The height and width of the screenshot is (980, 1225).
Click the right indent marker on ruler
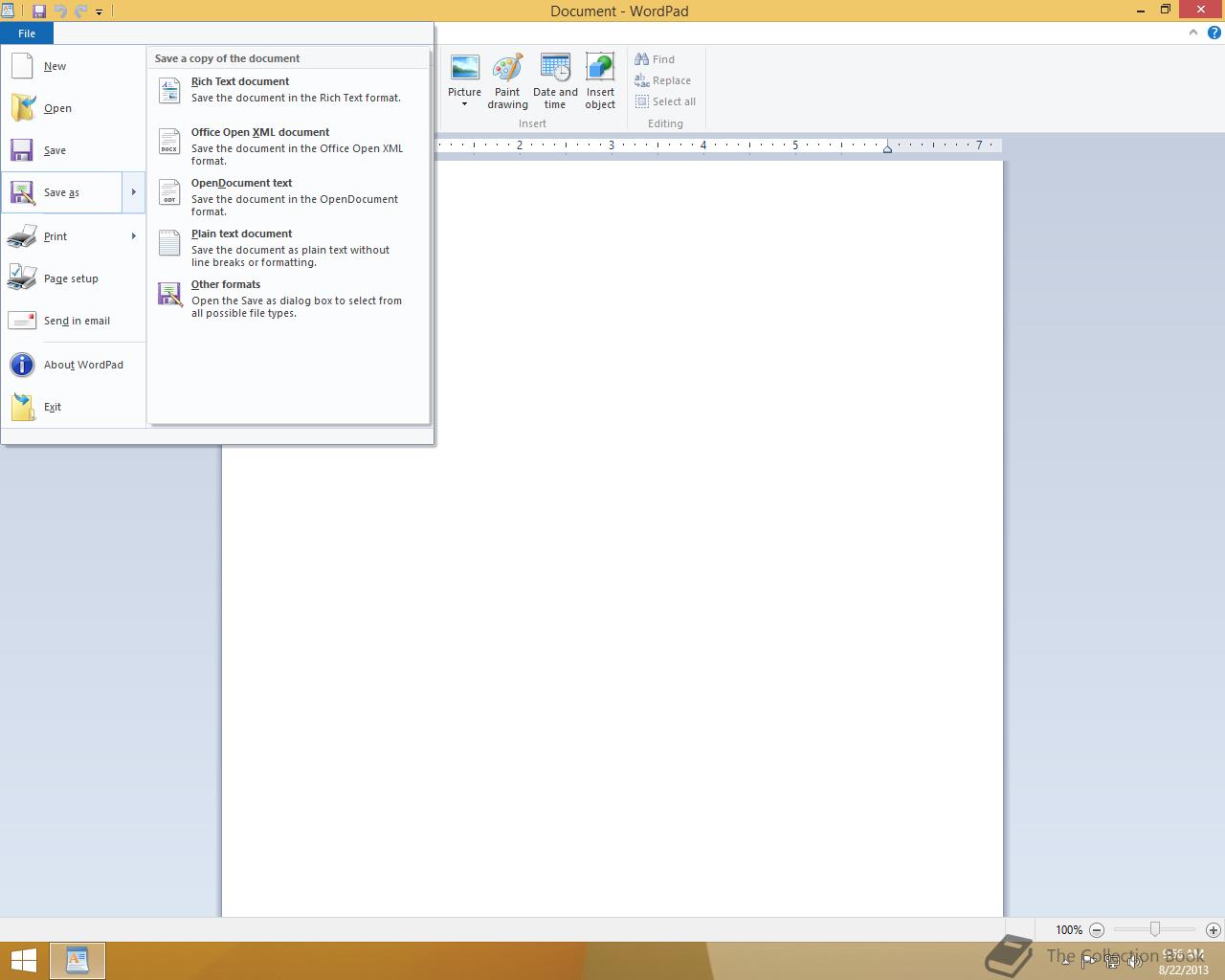coord(887,148)
